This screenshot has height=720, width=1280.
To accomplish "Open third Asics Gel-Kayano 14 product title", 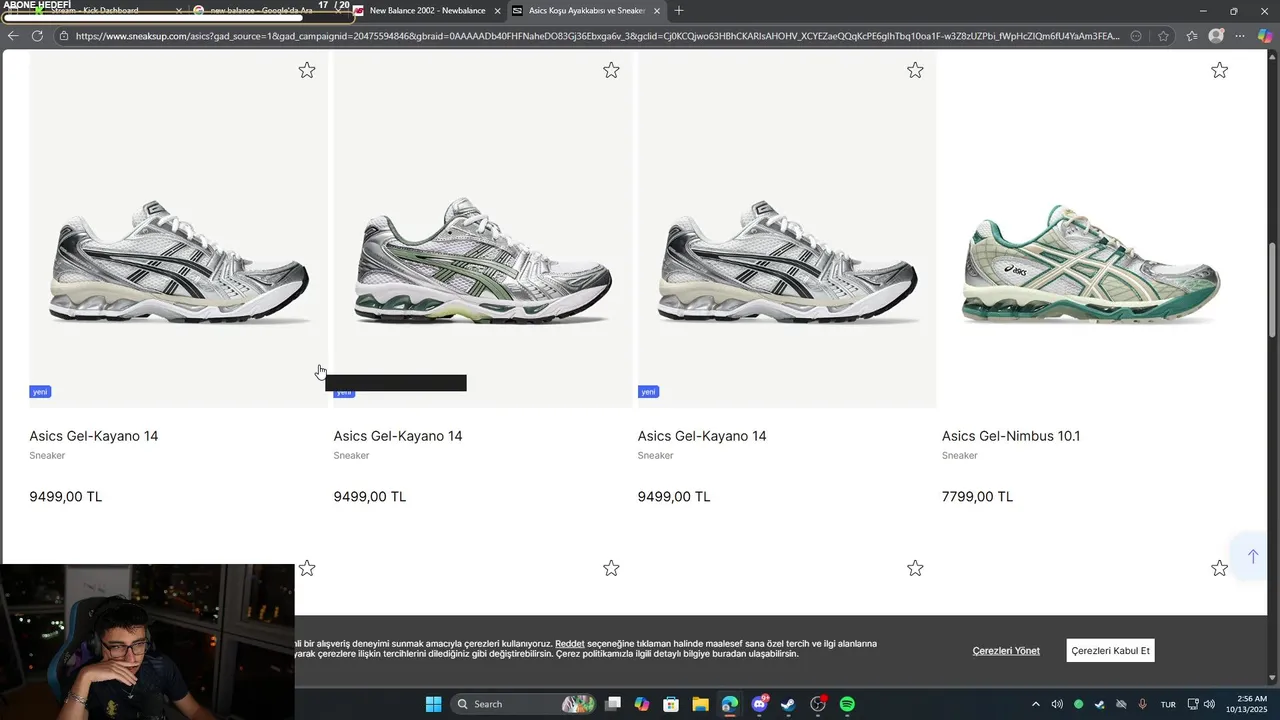I will tap(702, 436).
